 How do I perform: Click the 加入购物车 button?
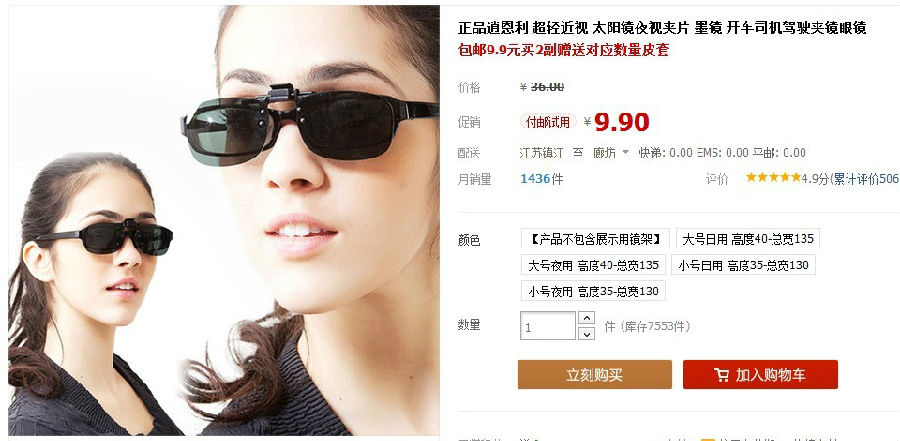(761, 374)
